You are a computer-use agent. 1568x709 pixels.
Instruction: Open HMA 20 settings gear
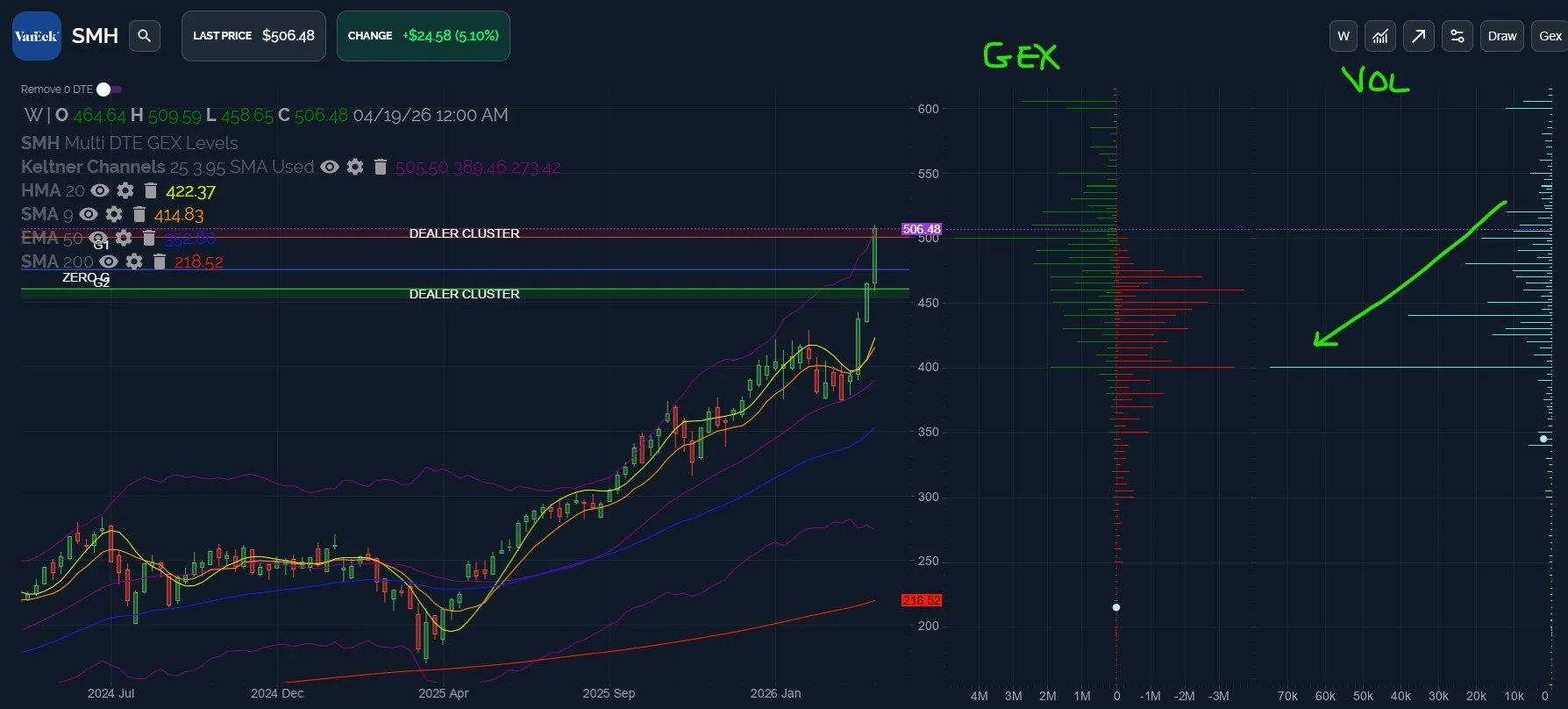click(125, 190)
